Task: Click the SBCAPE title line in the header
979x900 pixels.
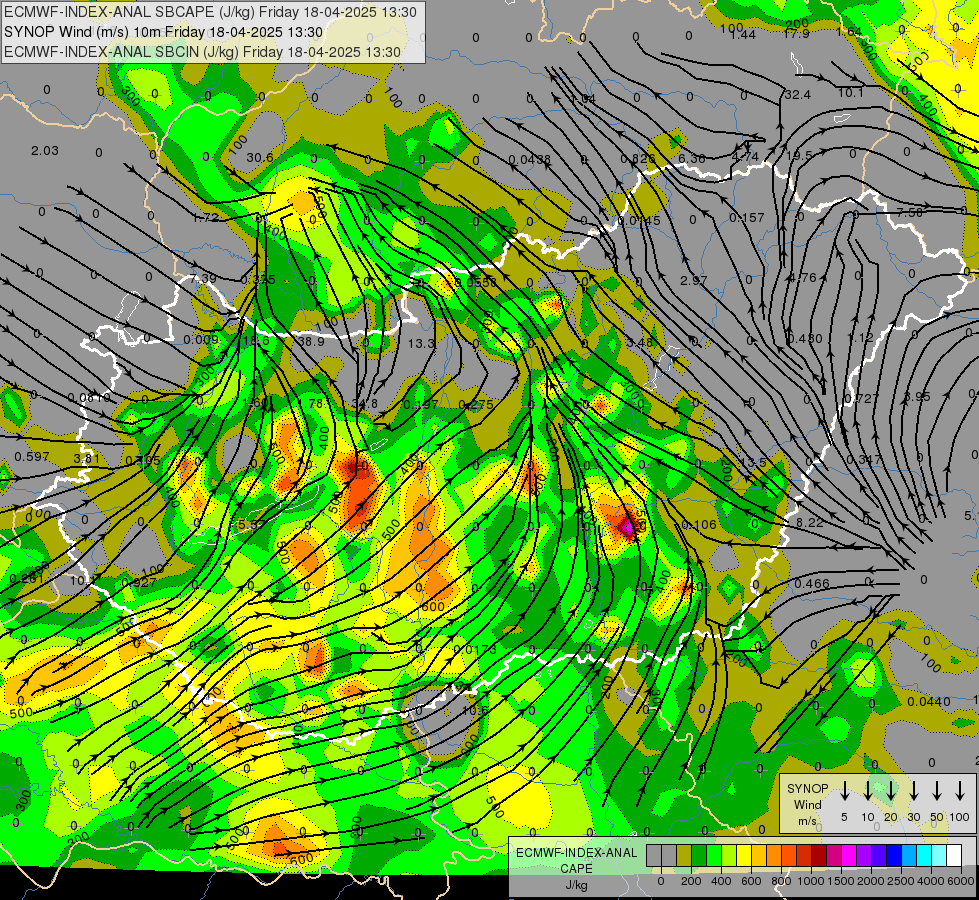Action: [210, 11]
